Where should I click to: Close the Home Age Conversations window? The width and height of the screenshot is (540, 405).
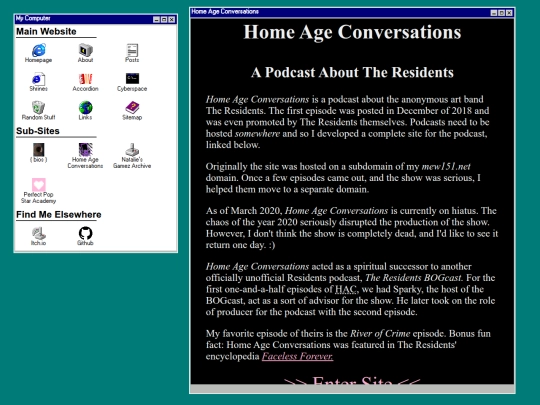pyautogui.click(x=509, y=13)
